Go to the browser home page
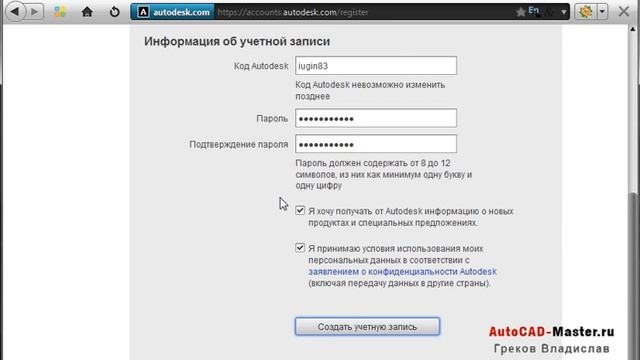Image resolution: width=640 pixels, height=360 pixels. coord(87,12)
